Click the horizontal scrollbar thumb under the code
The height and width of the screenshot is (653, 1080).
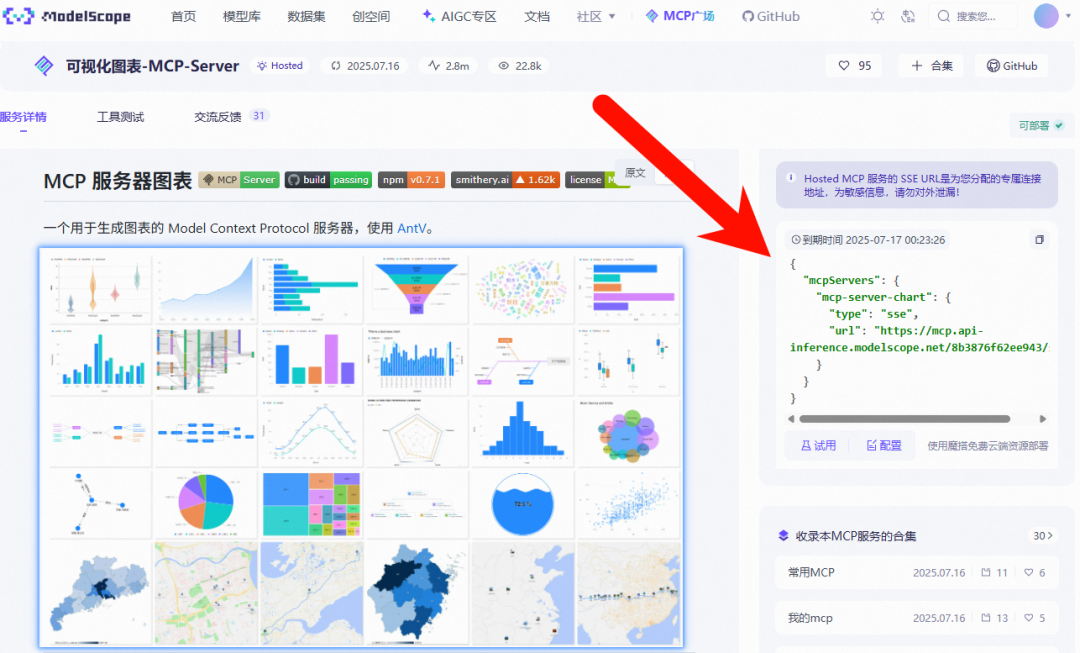coord(904,419)
